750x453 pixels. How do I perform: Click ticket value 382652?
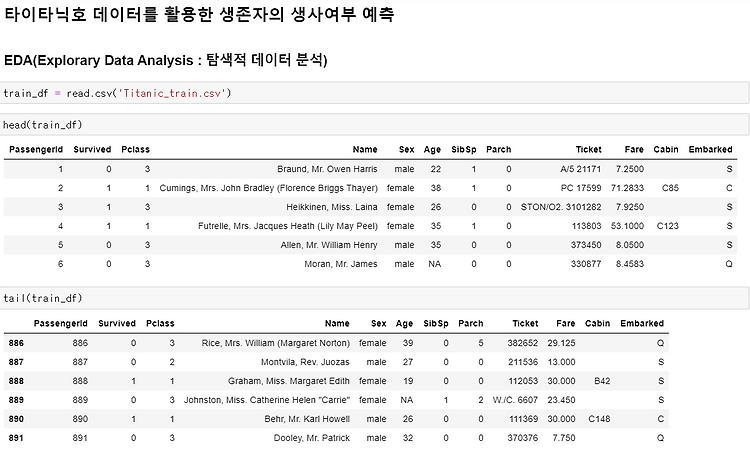point(522,343)
